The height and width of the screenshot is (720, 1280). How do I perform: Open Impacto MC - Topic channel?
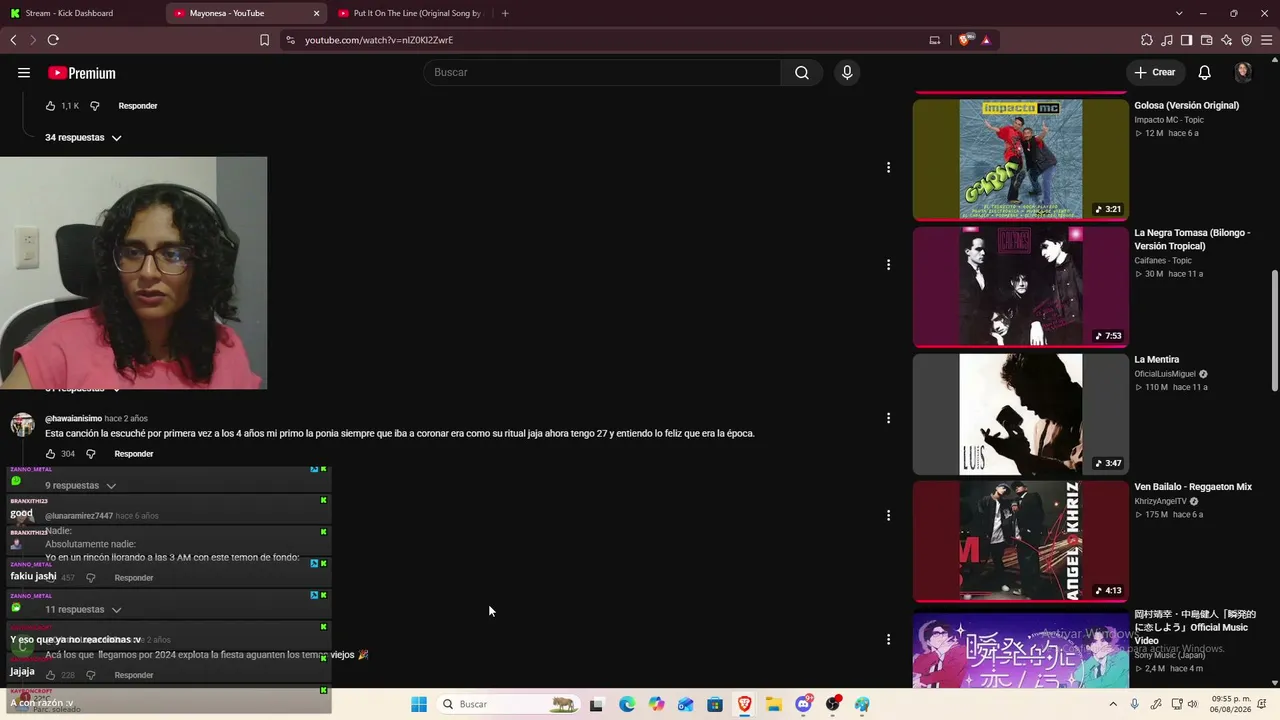[1171, 120]
